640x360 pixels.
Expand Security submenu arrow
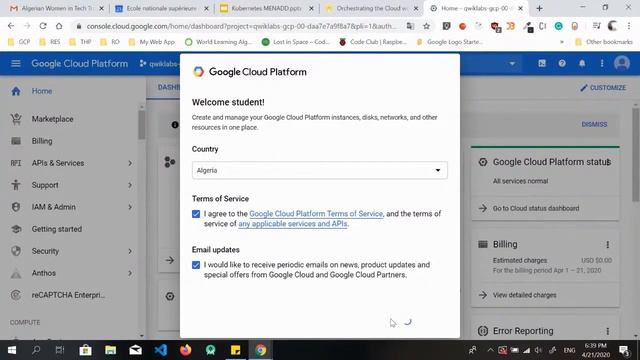130,251
